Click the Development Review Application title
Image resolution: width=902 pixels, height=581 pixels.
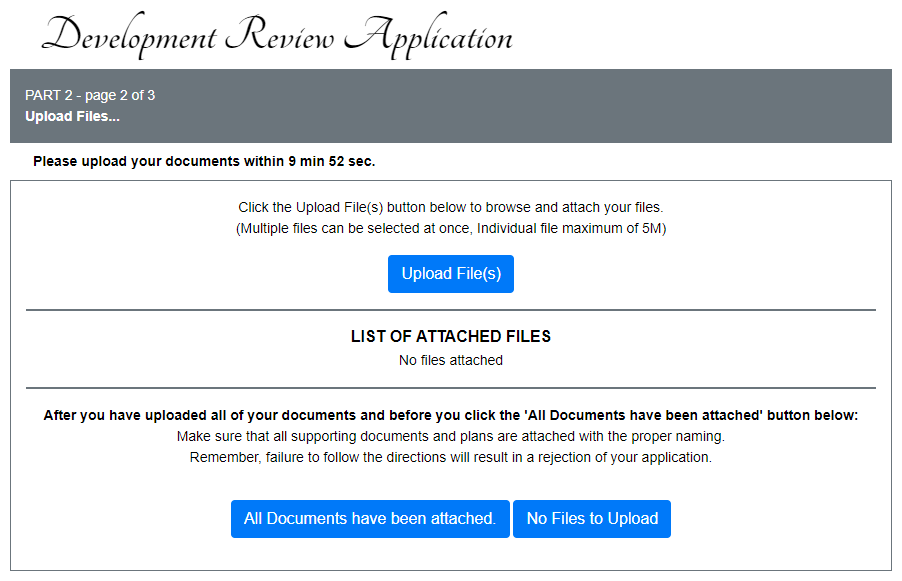[277, 37]
